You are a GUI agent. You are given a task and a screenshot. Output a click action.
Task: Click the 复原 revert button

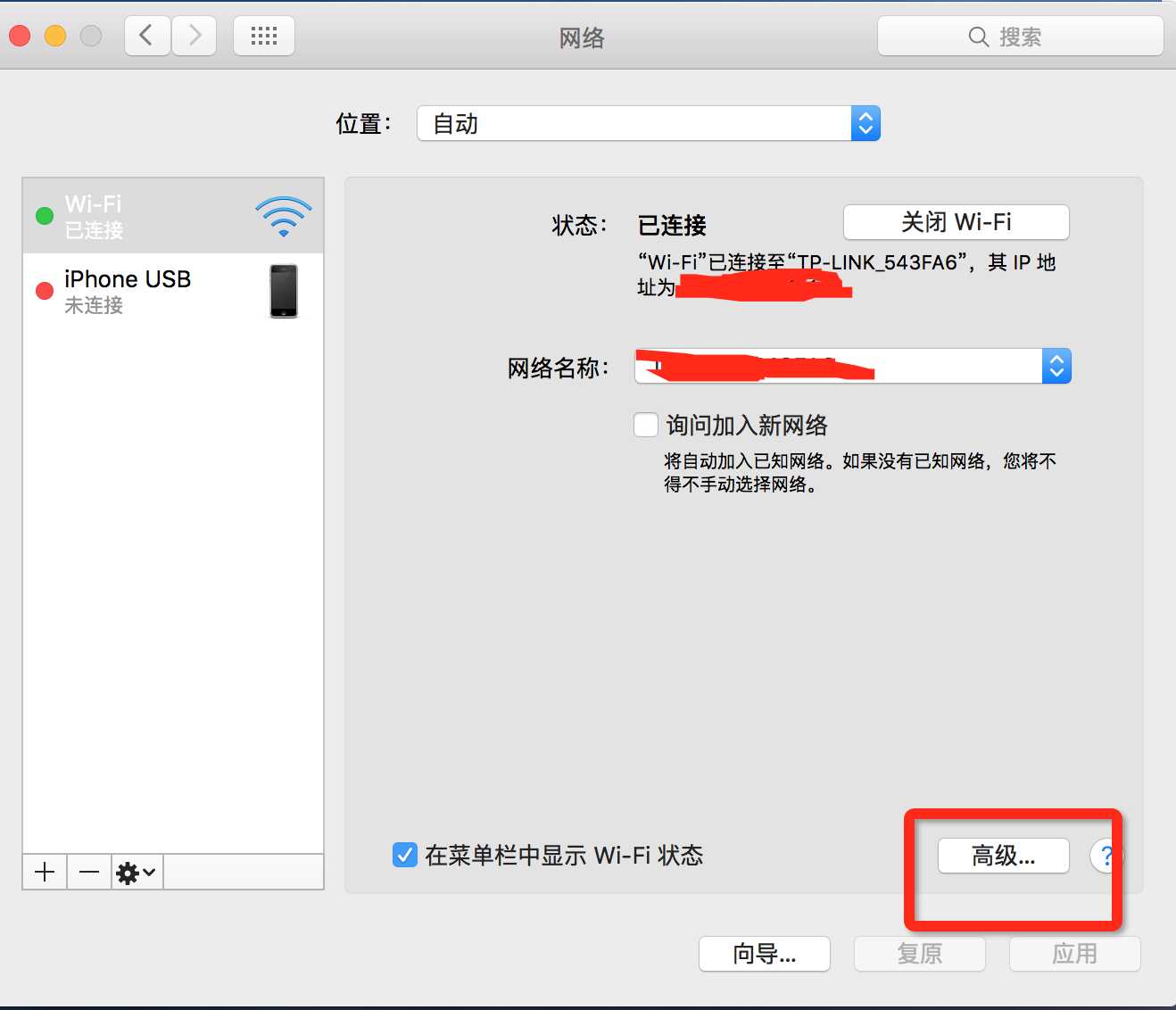pyautogui.click(x=920, y=954)
